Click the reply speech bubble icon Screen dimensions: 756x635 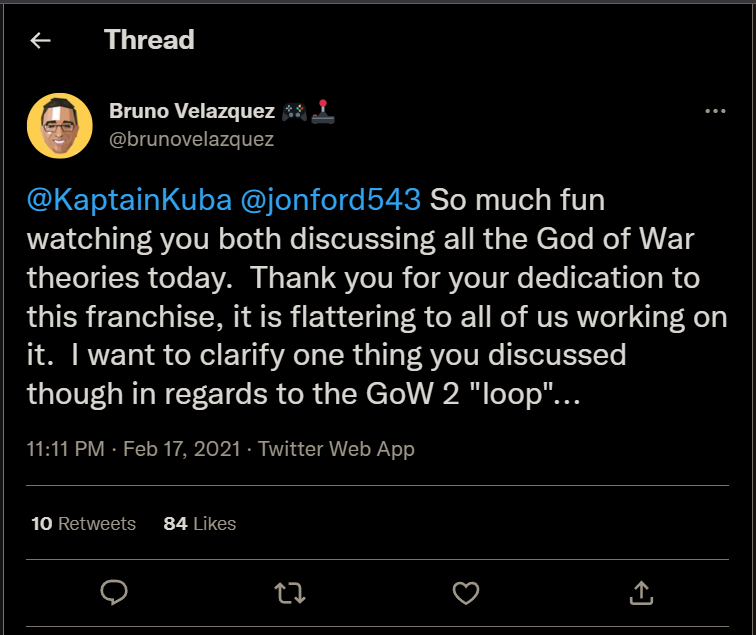point(114,593)
